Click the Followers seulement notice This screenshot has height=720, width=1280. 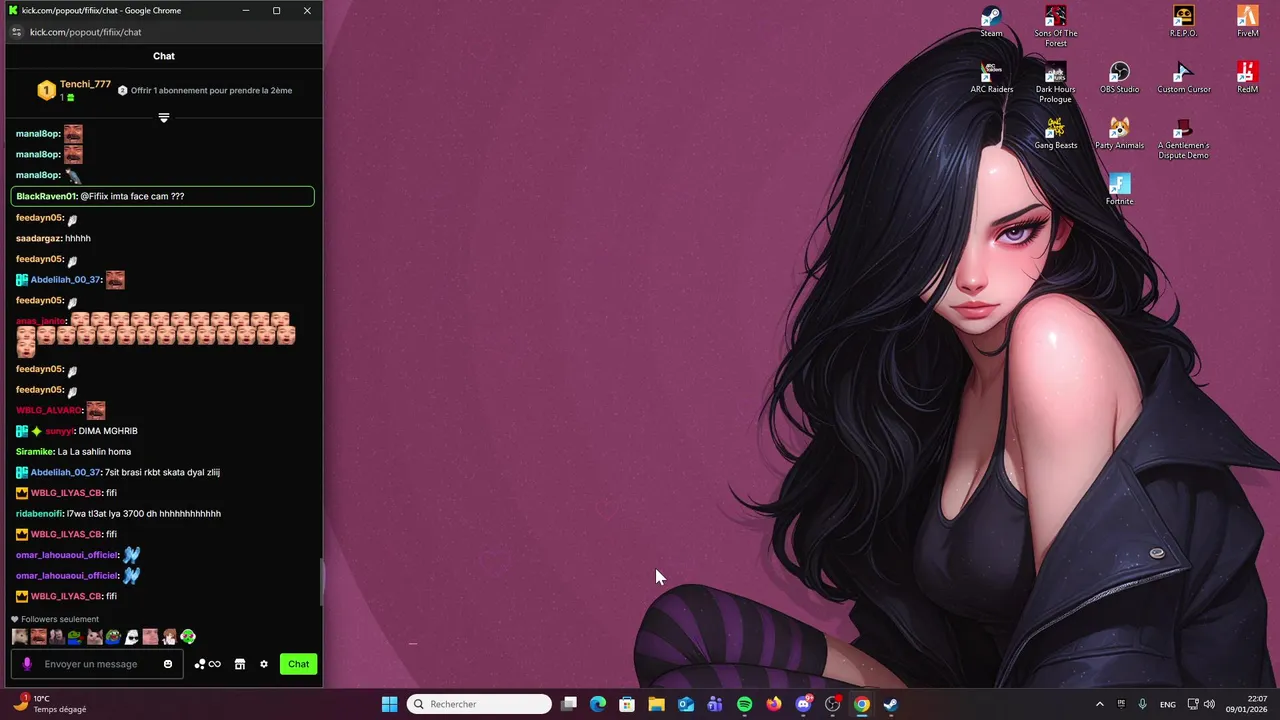[x=55, y=619]
